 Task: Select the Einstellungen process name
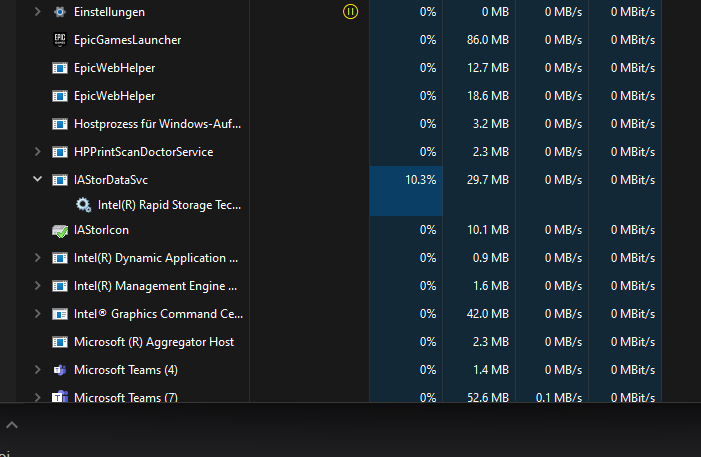pos(110,12)
